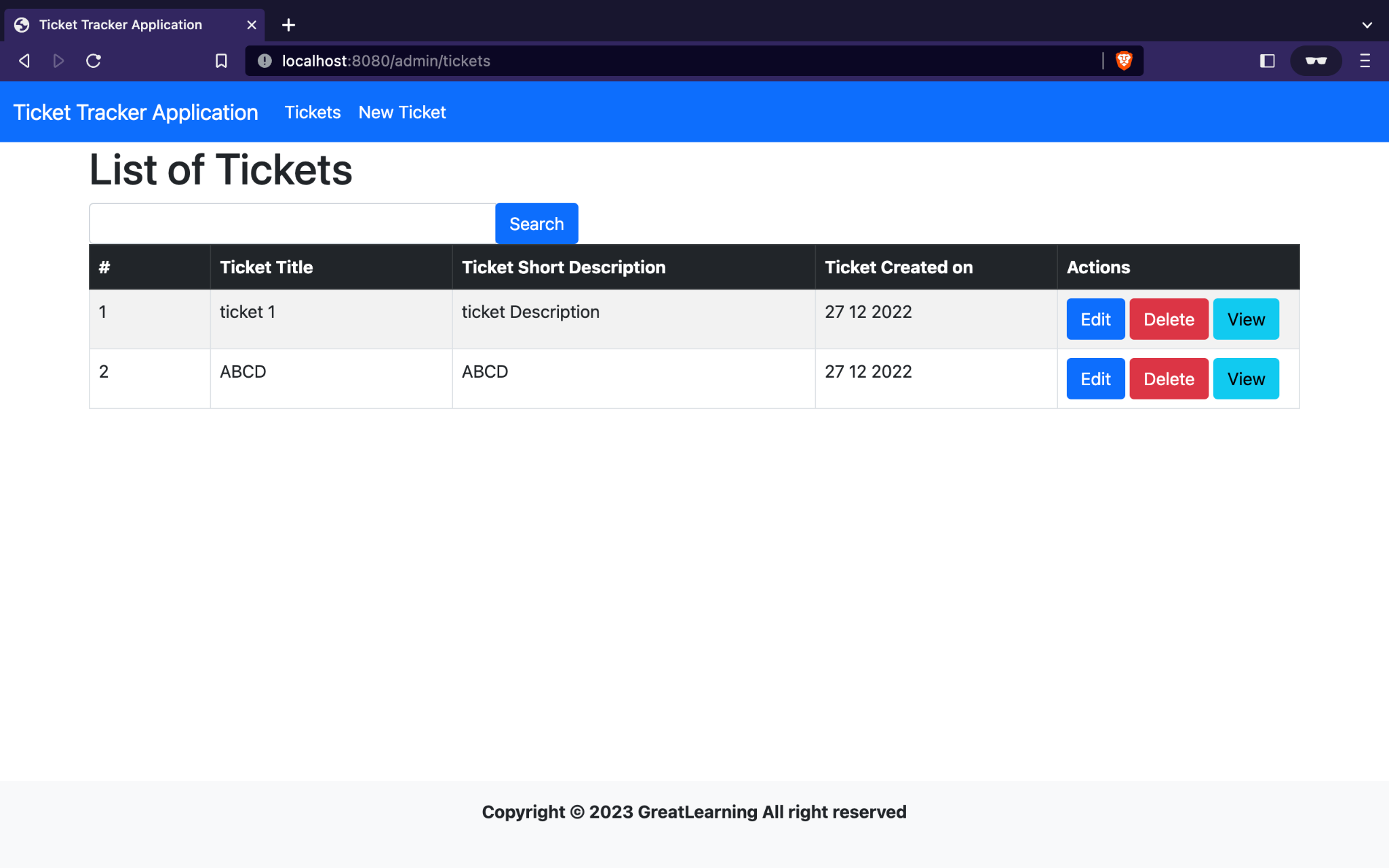Go to New Ticket in navbar
Screen dimensions: 1389x868
402,113
